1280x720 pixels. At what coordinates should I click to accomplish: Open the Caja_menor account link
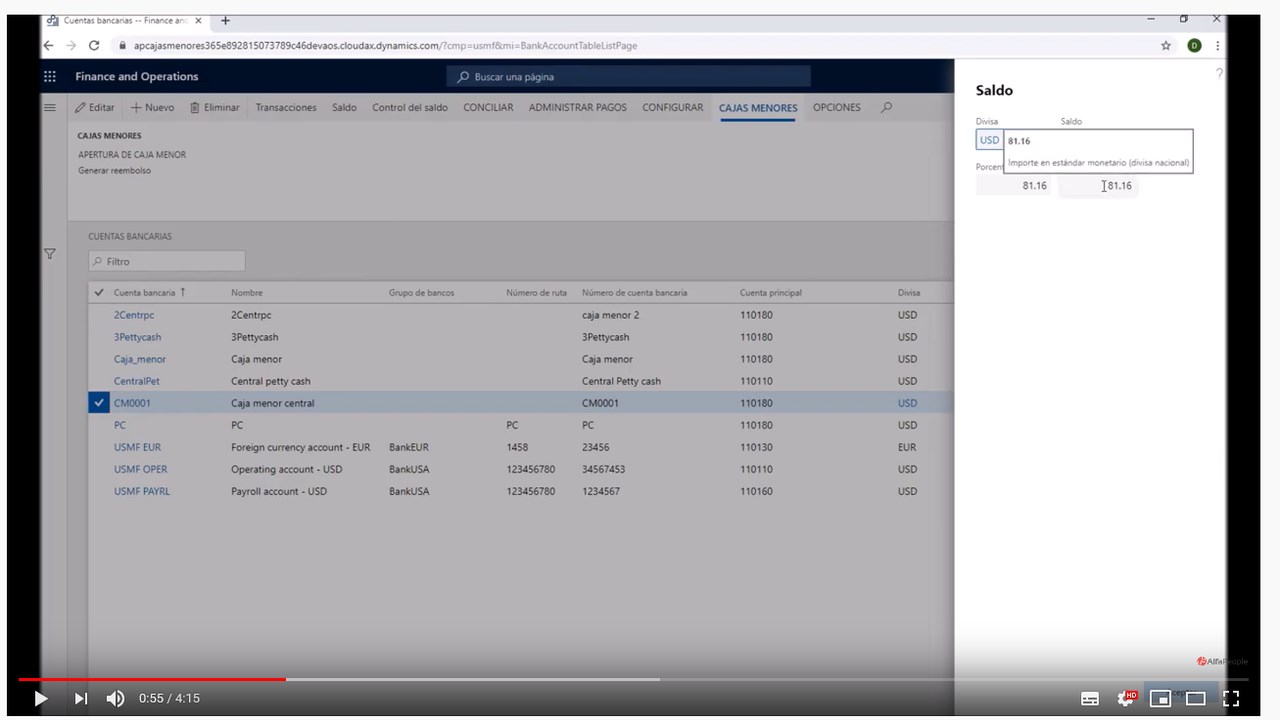pyautogui.click(x=140, y=359)
